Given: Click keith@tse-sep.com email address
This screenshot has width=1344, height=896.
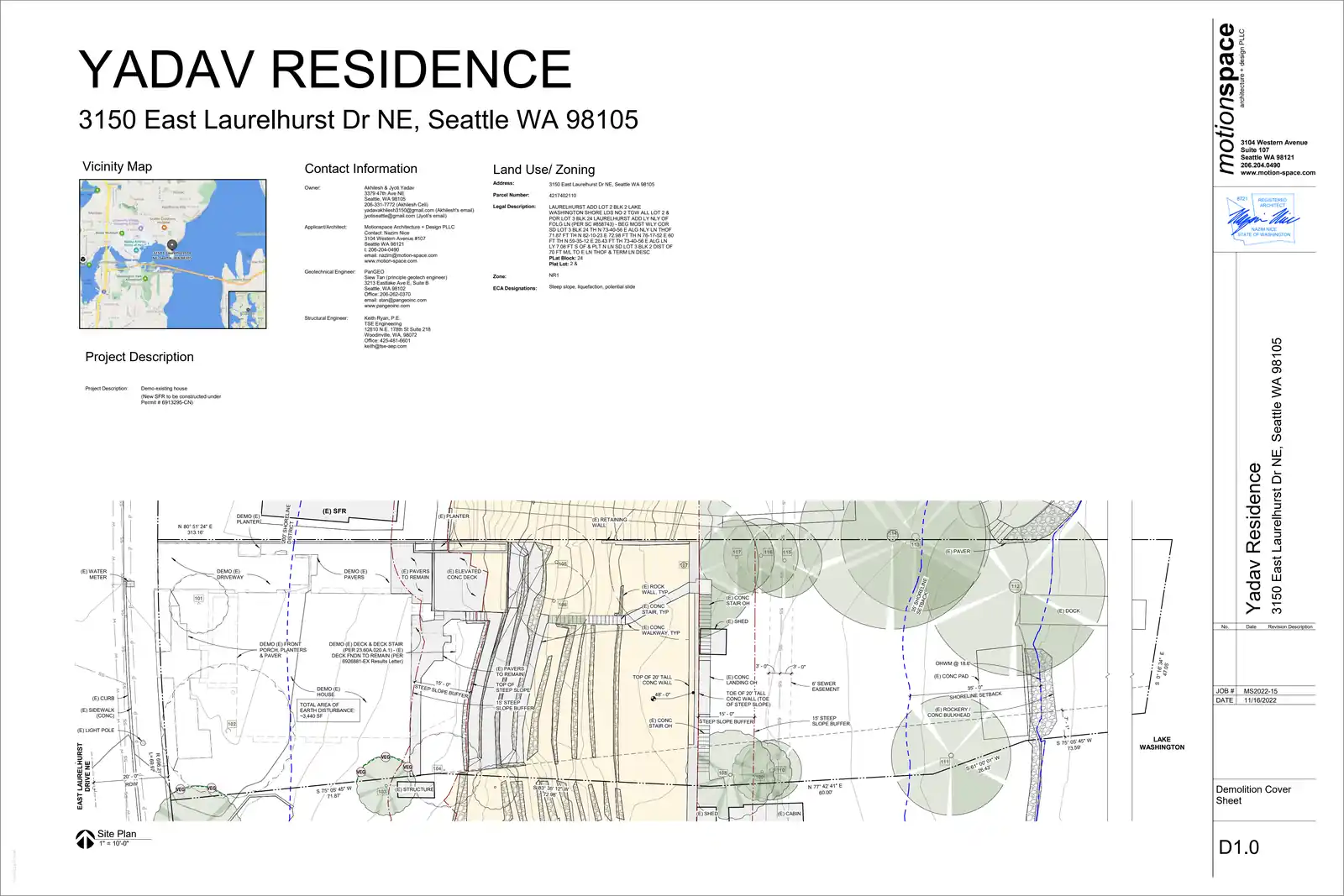Looking at the screenshot, I should pyautogui.click(x=385, y=346).
